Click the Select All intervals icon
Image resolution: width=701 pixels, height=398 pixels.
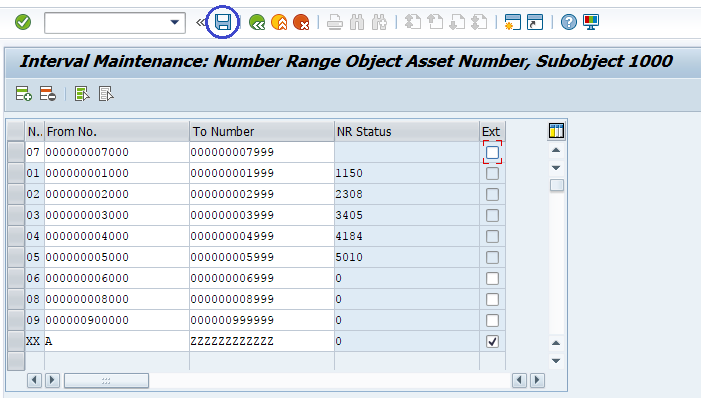click(x=82, y=94)
